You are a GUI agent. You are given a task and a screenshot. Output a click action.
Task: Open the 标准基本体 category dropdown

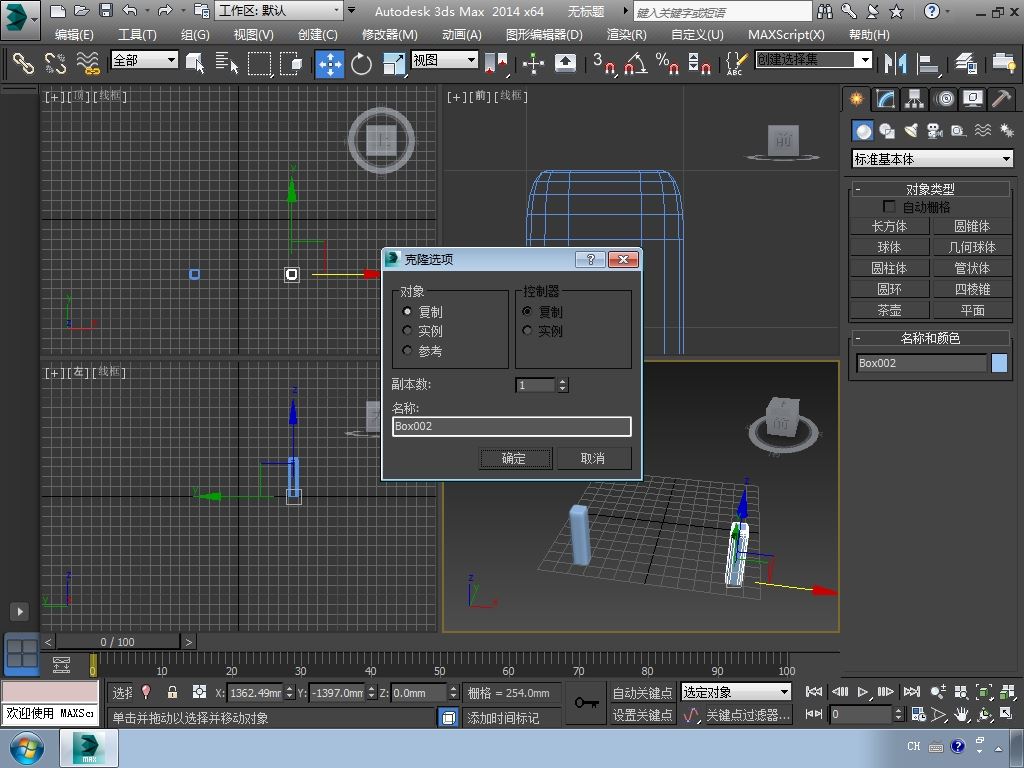point(933,159)
